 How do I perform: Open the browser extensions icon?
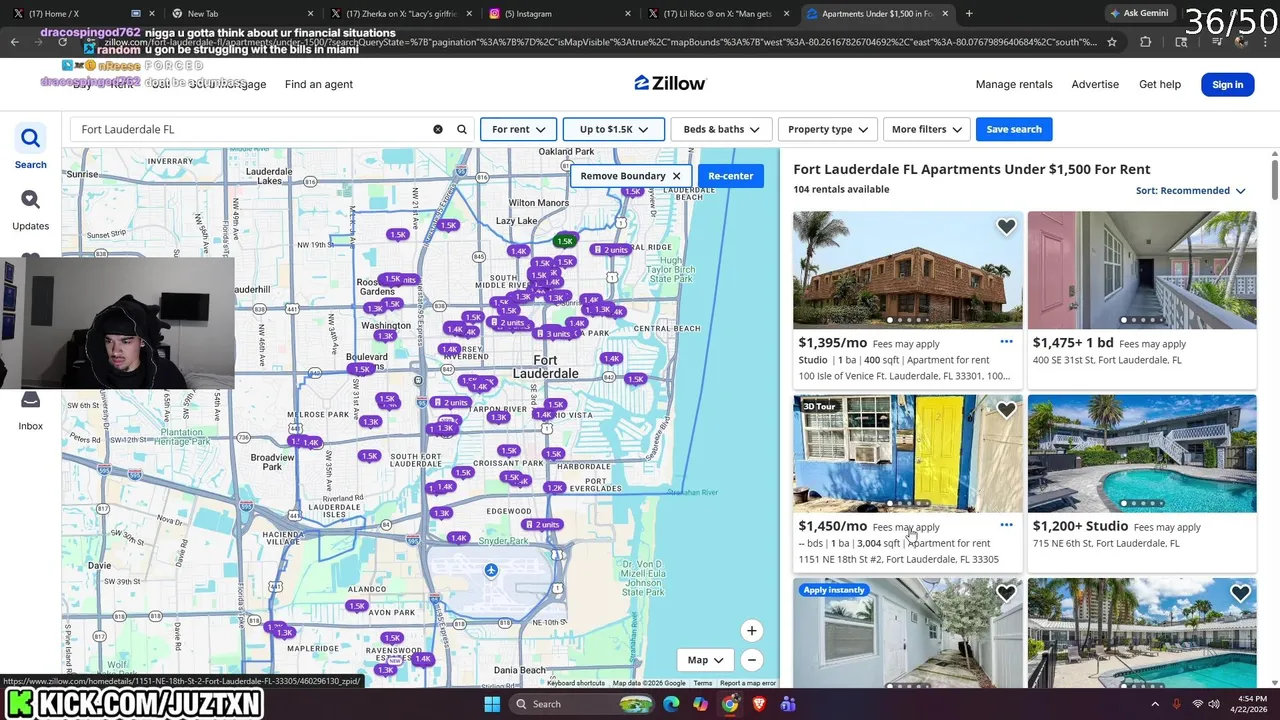pyautogui.click(x=1146, y=42)
